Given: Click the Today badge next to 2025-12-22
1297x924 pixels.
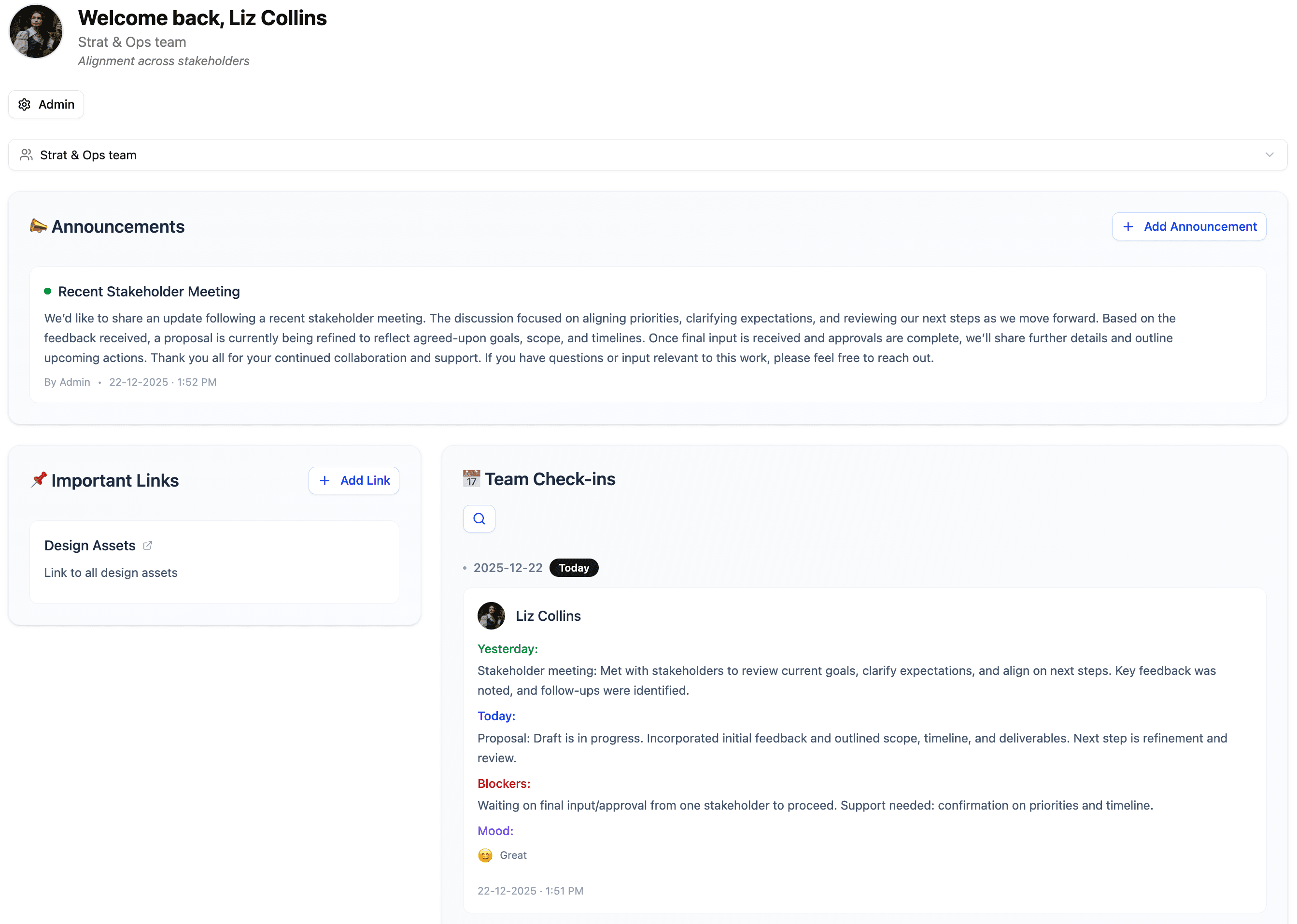Looking at the screenshot, I should 574,568.
